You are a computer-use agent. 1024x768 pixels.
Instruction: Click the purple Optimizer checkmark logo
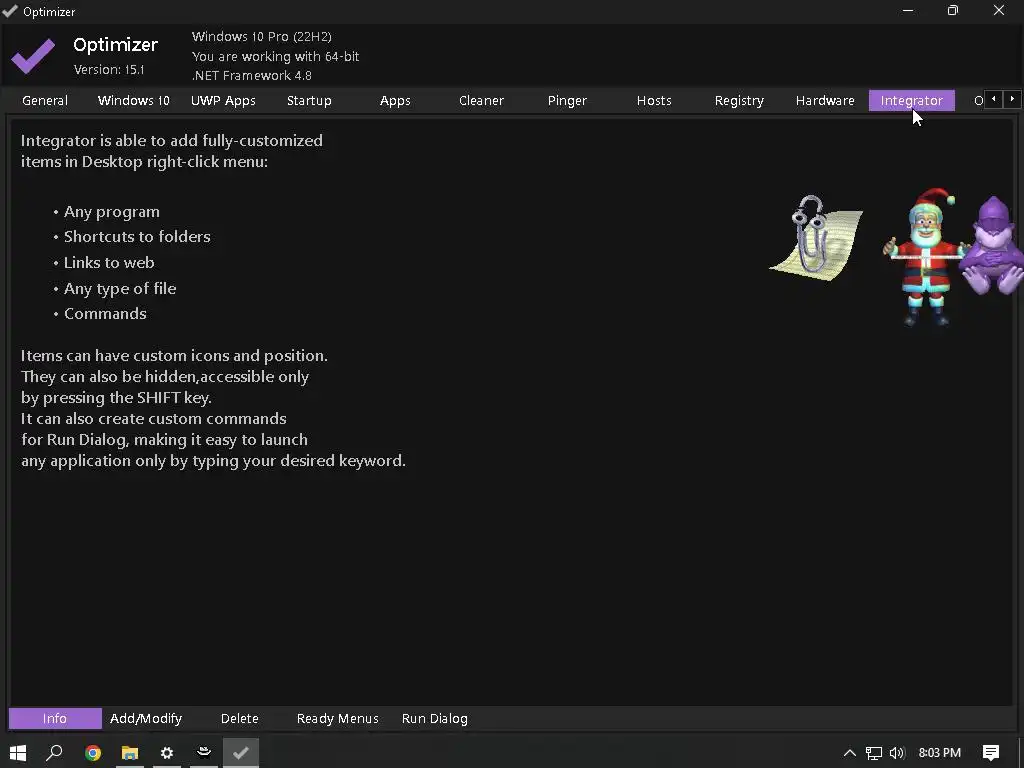click(x=33, y=56)
